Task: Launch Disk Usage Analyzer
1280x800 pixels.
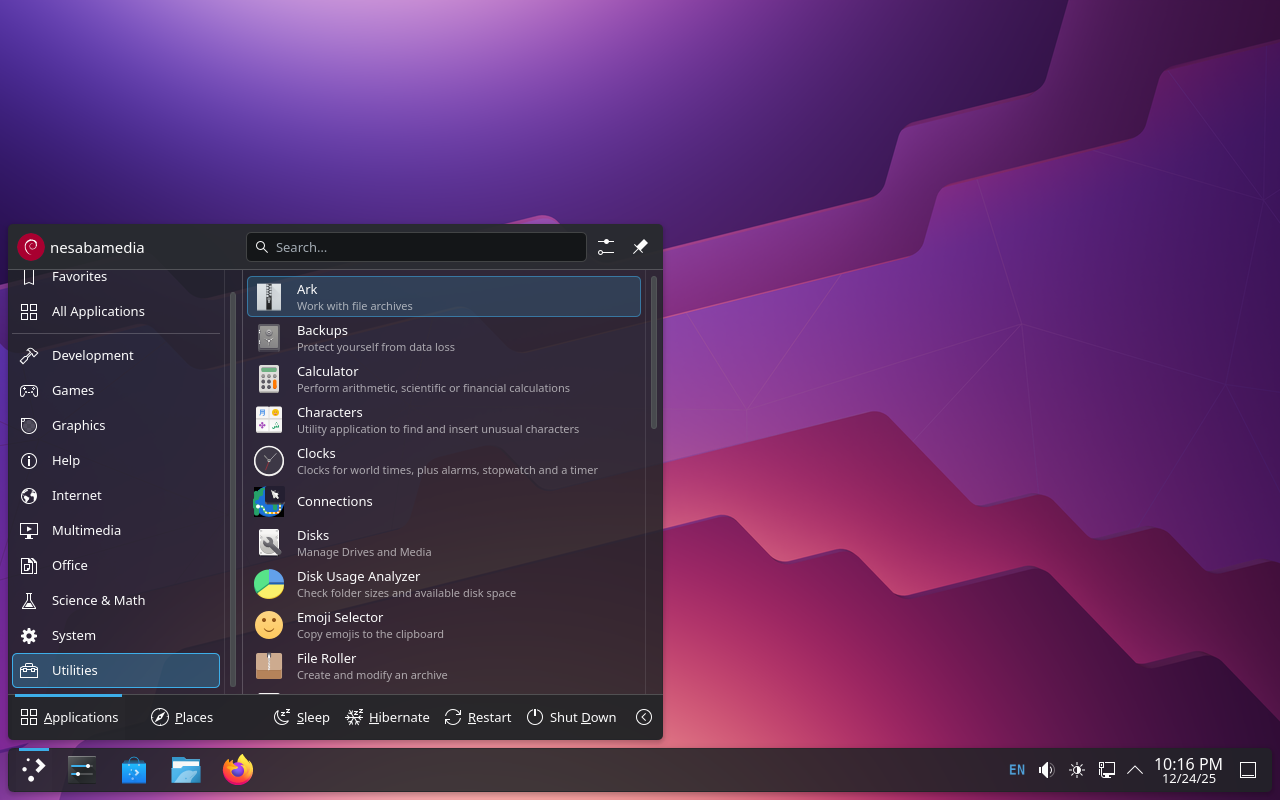Action: click(x=443, y=584)
